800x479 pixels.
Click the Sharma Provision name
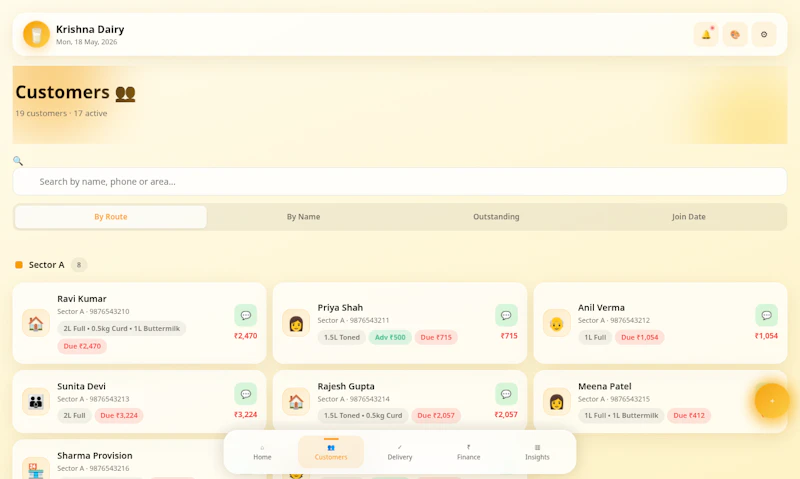[95, 456]
